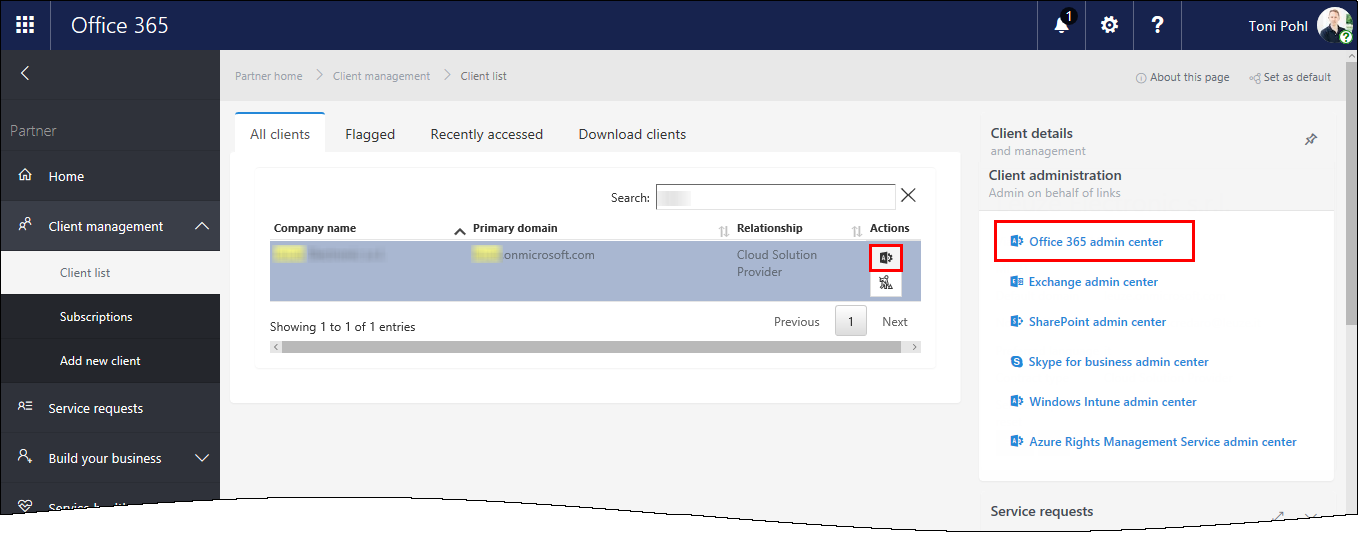The width and height of the screenshot is (1358, 533).
Task: Open Office 365 admin action icon in row
Action: (886, 258)
